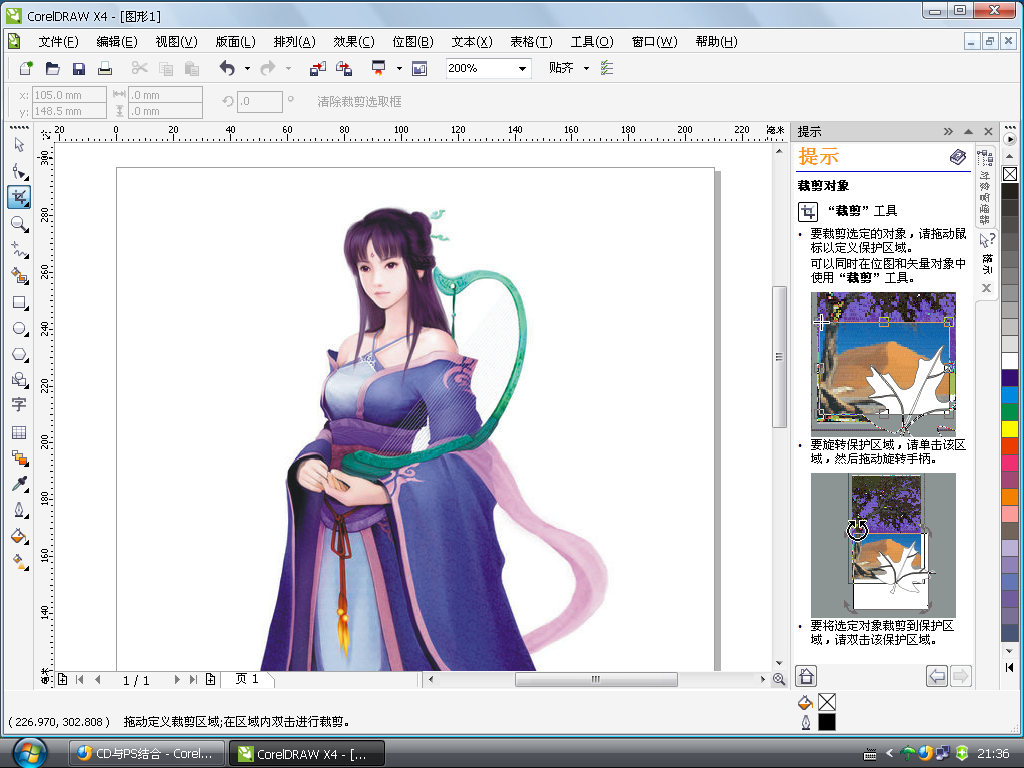Select the Rectangle tool
The width and height of the screenshot is (1024, 768).
[x=18, y=302]
